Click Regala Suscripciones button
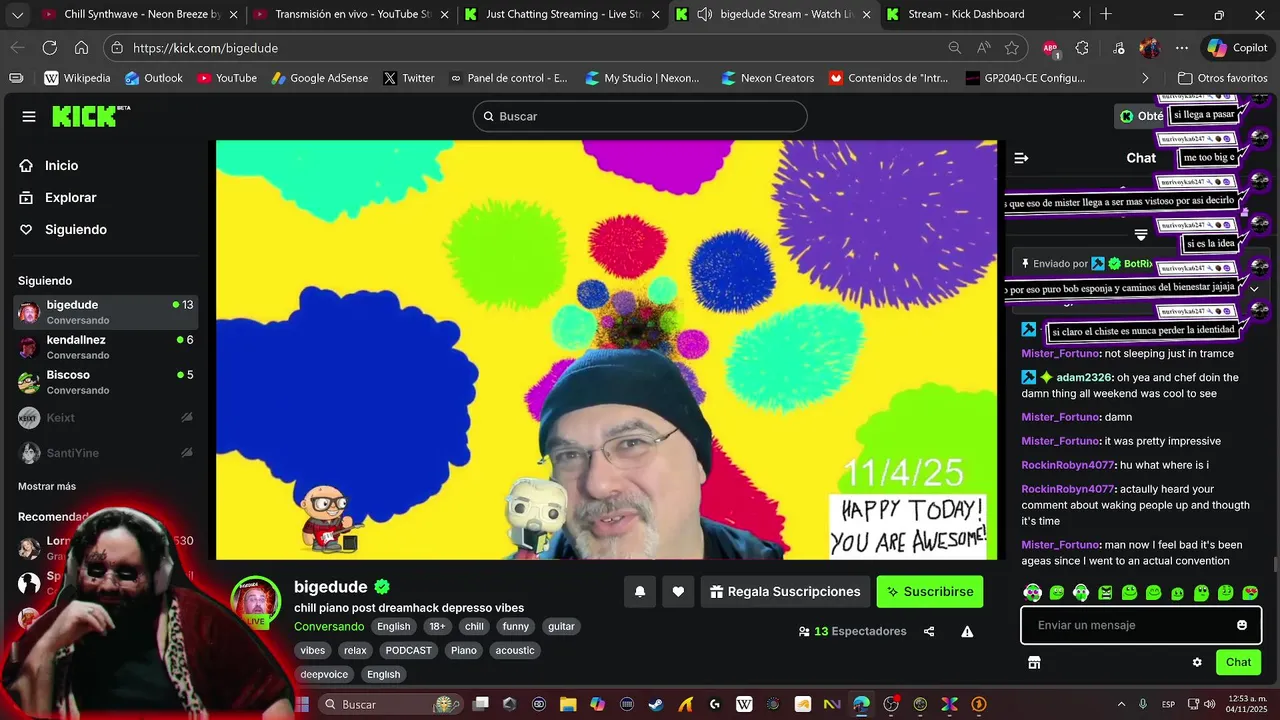 (x=785, y=592)
